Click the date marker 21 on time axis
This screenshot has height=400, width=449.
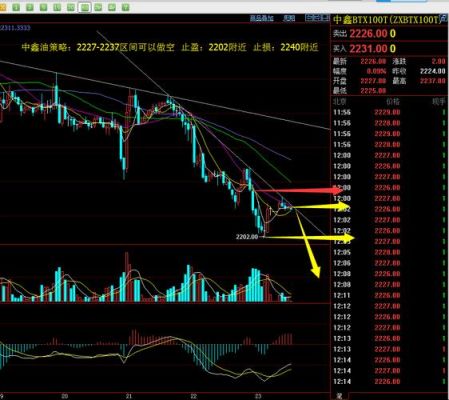pos(129,396)
